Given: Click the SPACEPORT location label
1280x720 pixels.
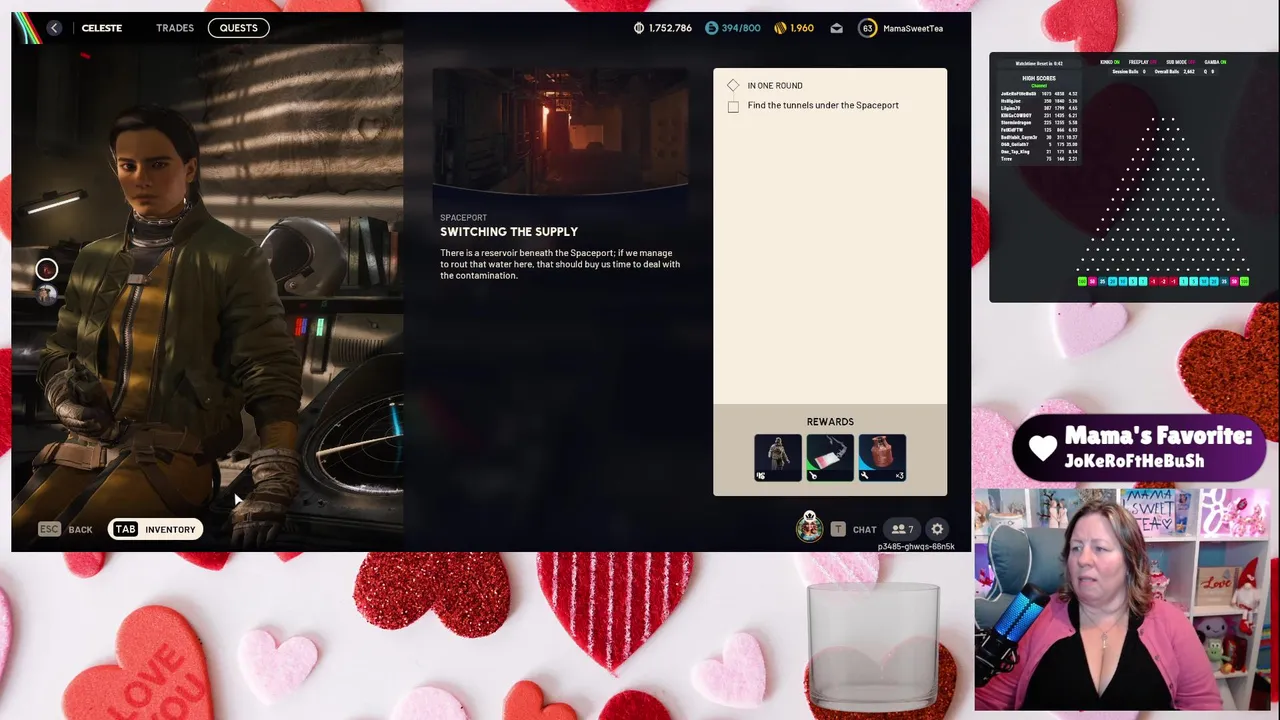Looking at the screenshot, I should coord(463,218).
